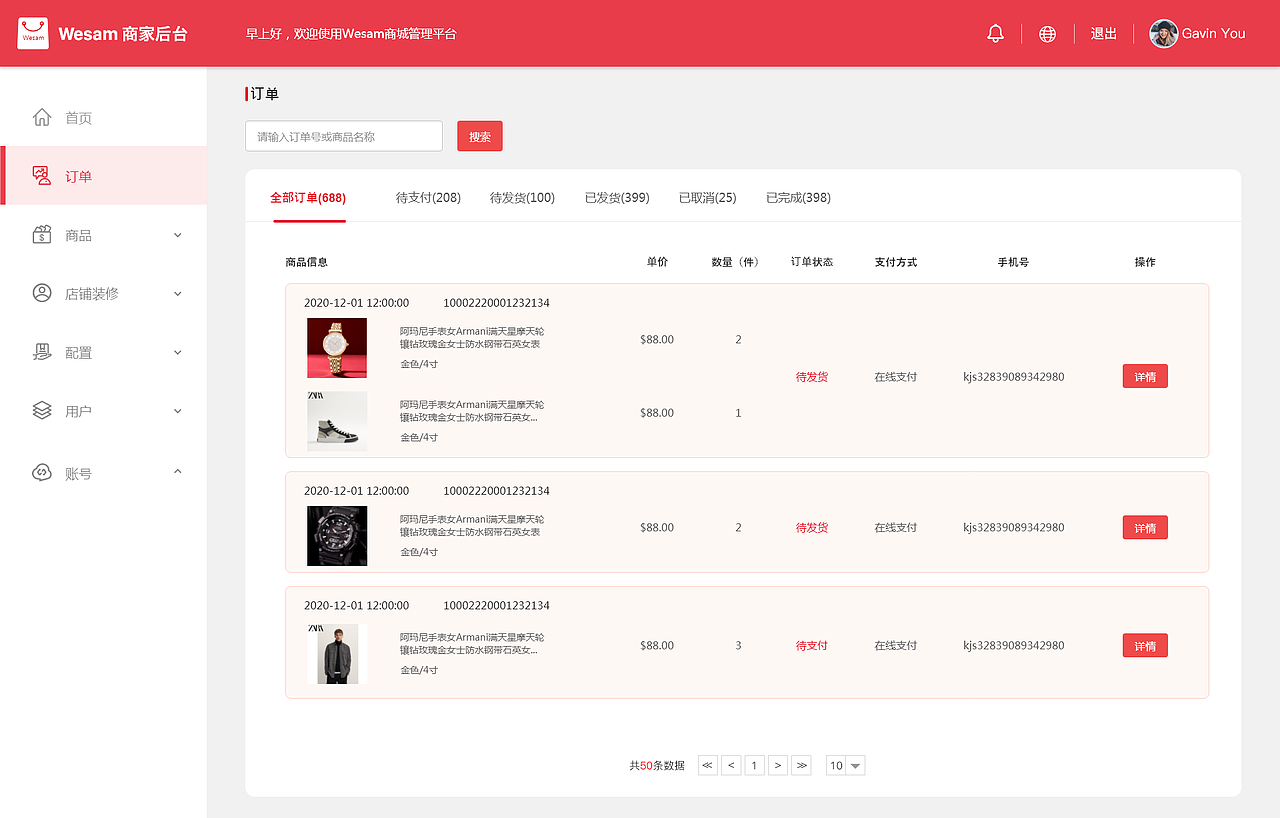Open the 用户 users section icon
This screenshot has width=1280, height=818.
41,410
